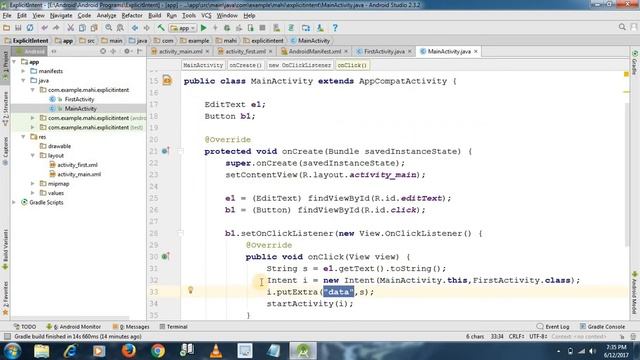
Task: Open the app run configuration dropdown
Action: [x=183, y=28]
